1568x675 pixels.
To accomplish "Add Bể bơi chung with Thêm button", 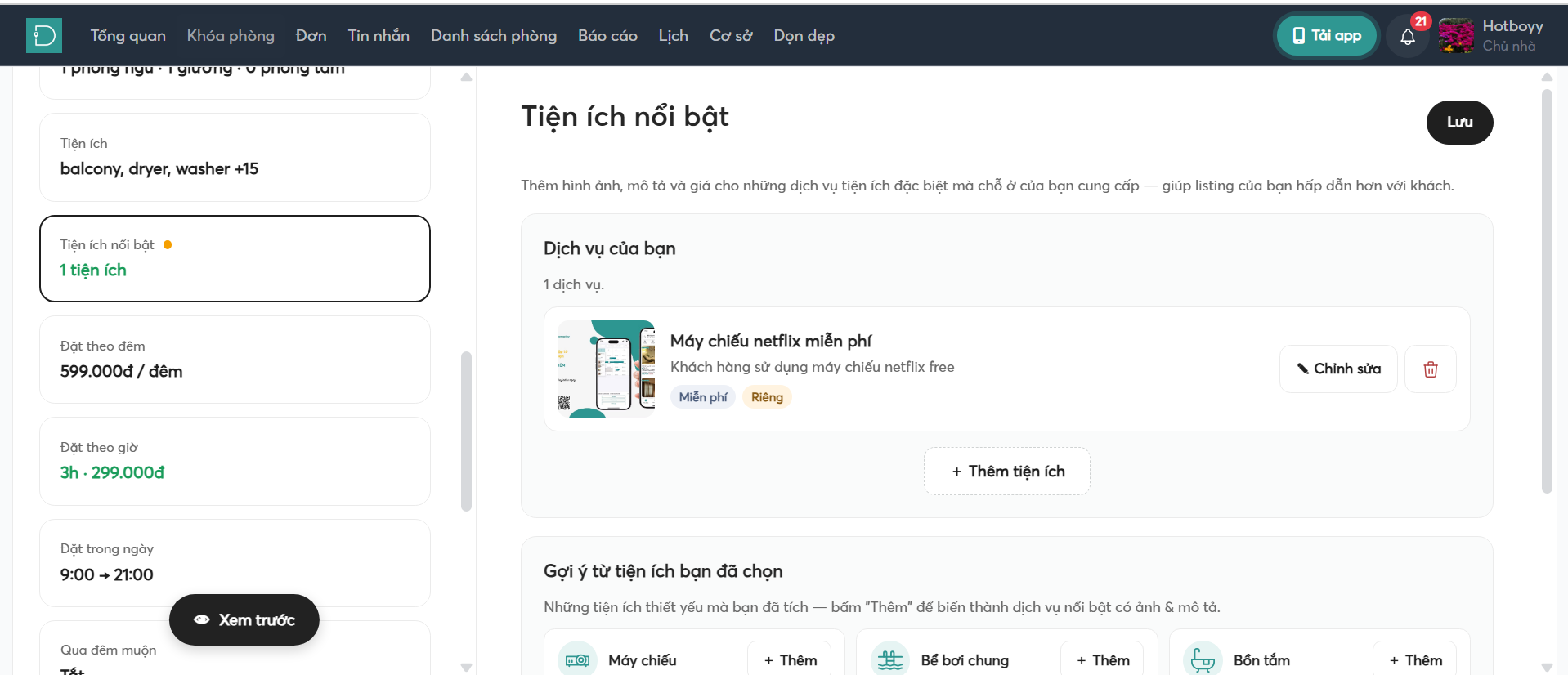I will [1102, 660].
